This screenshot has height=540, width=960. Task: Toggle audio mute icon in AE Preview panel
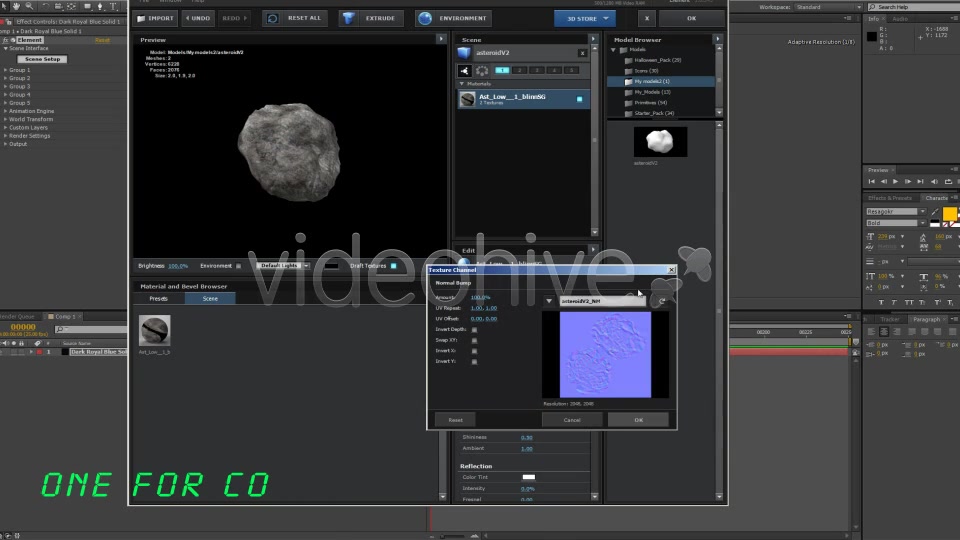pos(934,182)
